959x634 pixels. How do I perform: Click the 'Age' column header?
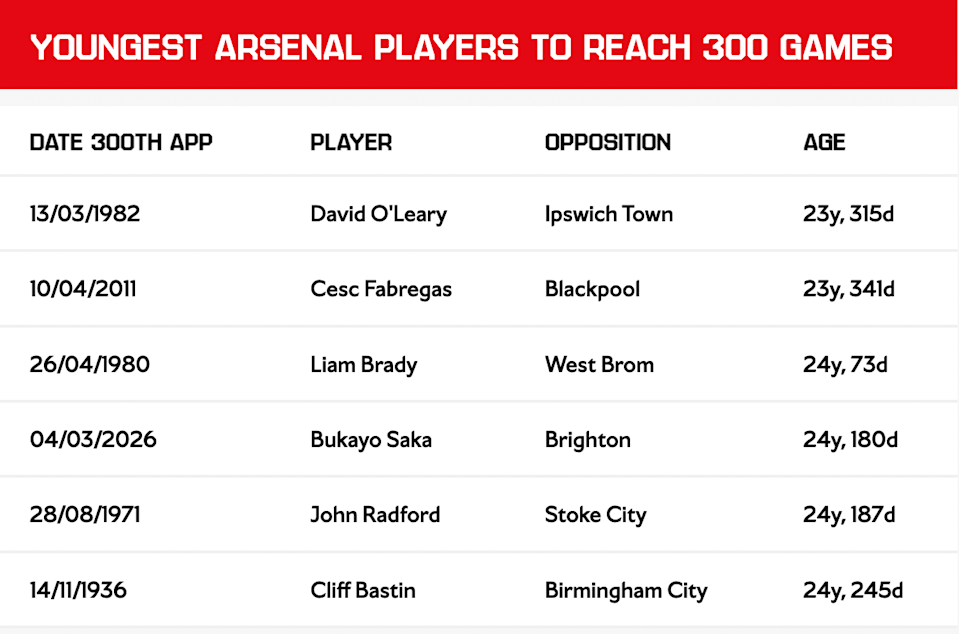[824, 142]
